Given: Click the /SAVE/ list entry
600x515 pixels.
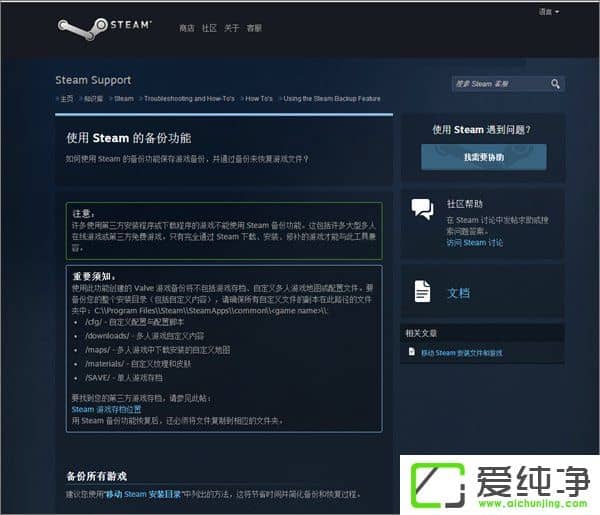Looking at the screenshot, I should coord(124,378).
